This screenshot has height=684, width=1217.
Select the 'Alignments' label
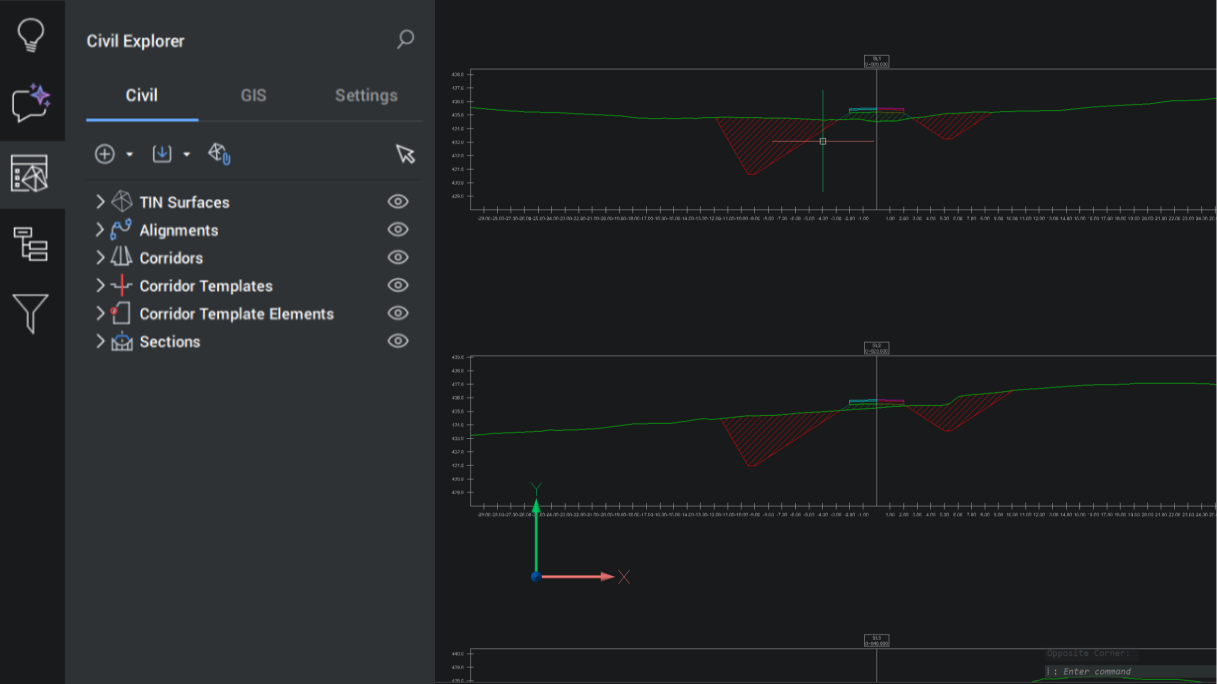point(179,230)
